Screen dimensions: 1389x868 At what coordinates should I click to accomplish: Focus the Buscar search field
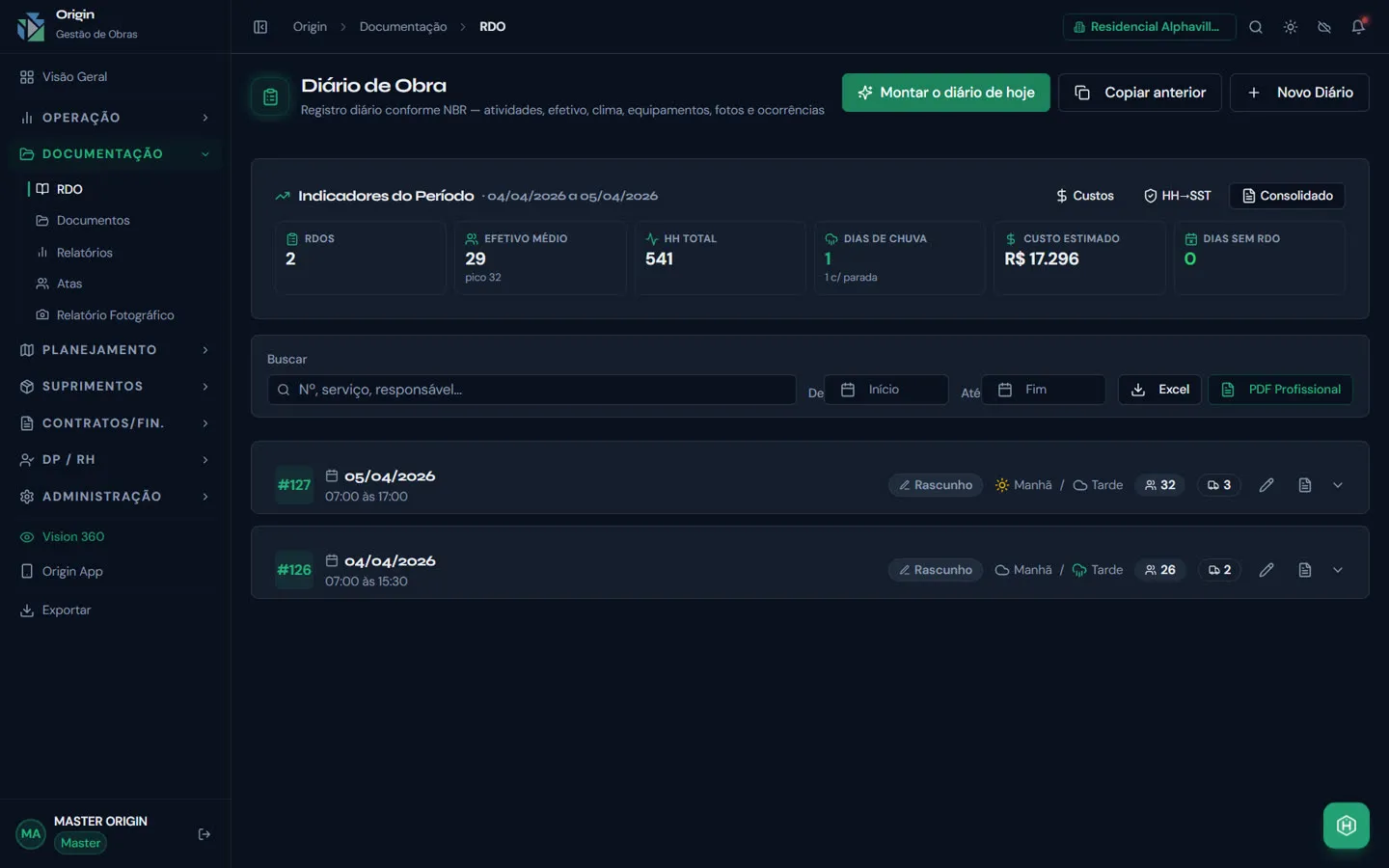coord(531,390)
